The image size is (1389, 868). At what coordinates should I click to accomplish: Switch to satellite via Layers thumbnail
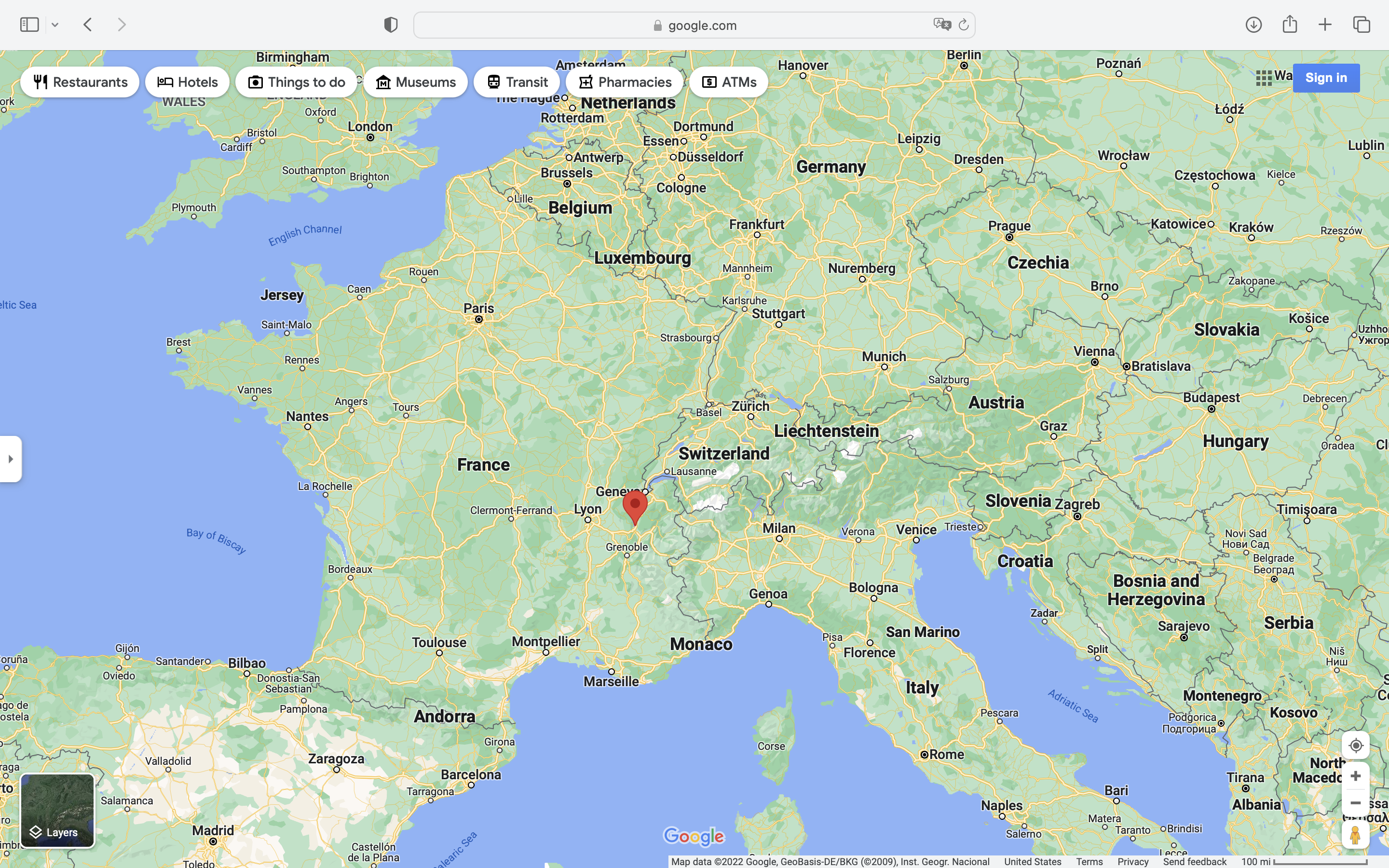pos(57,810)
